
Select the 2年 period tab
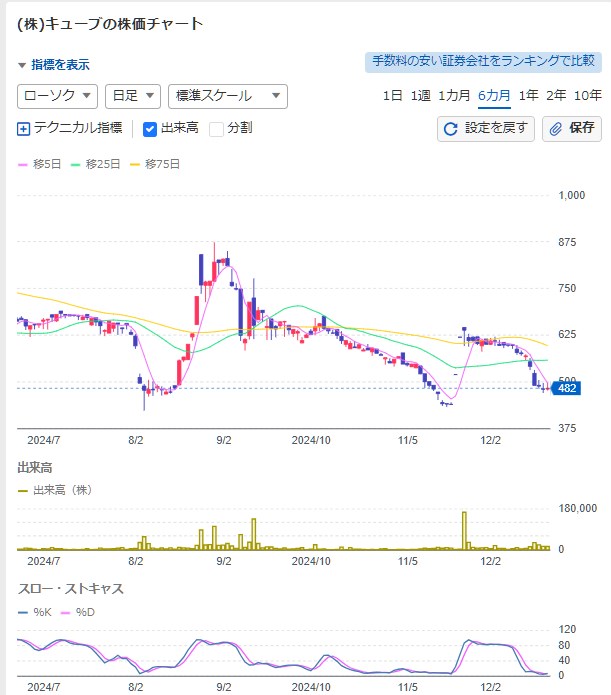[x=556, y=95]
